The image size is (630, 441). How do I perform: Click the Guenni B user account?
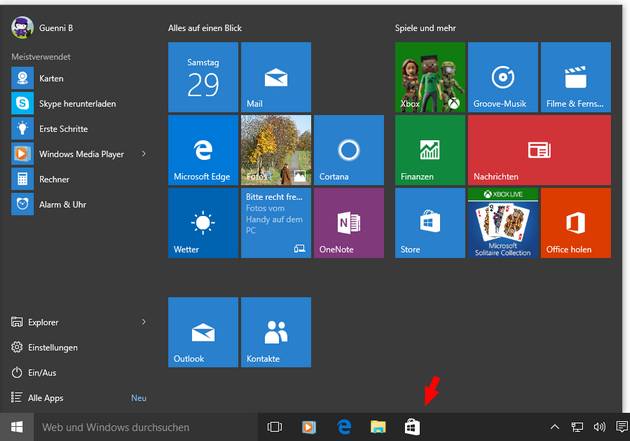tap(43, 28)
